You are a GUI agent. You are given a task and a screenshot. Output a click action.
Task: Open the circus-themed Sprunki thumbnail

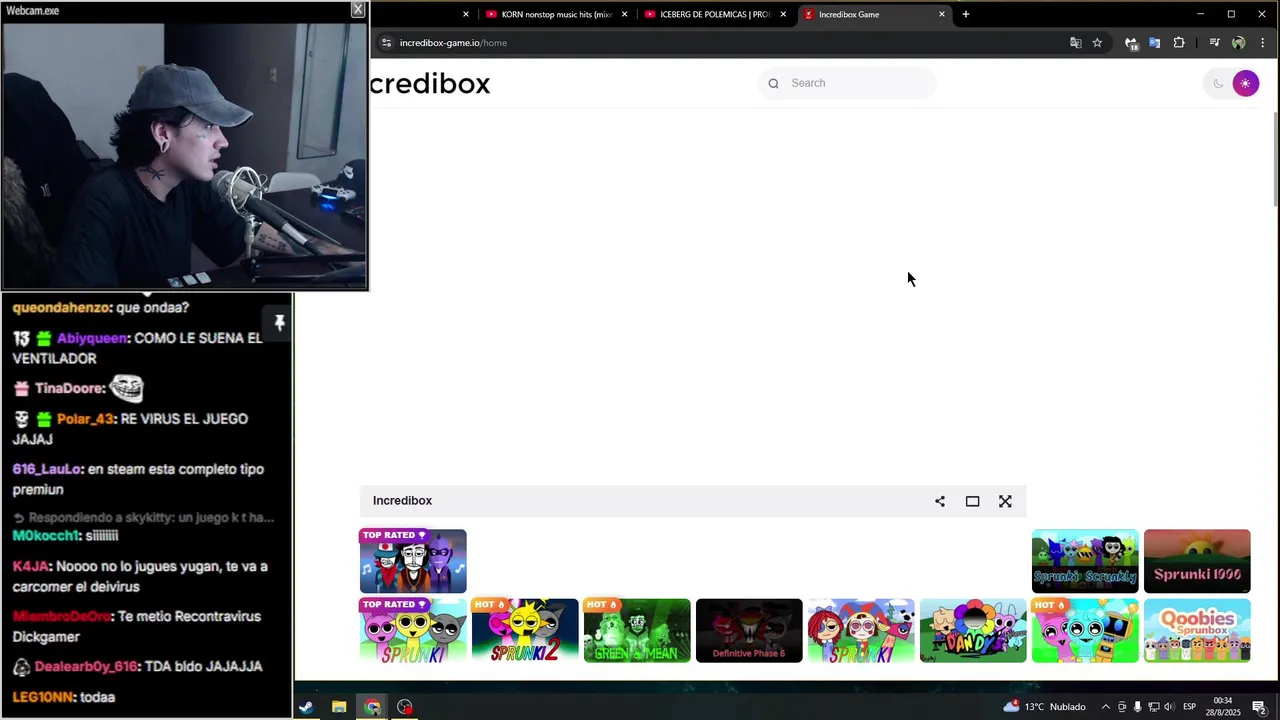861,630
